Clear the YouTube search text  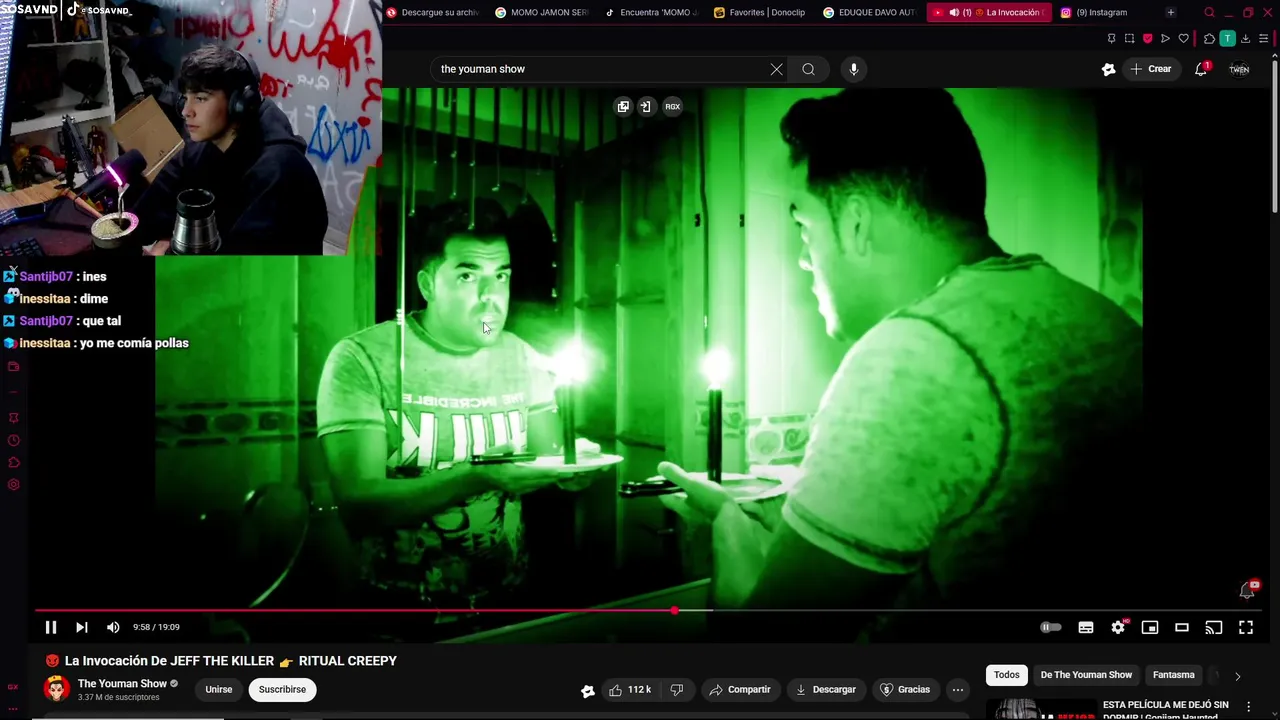pos(776,69)
